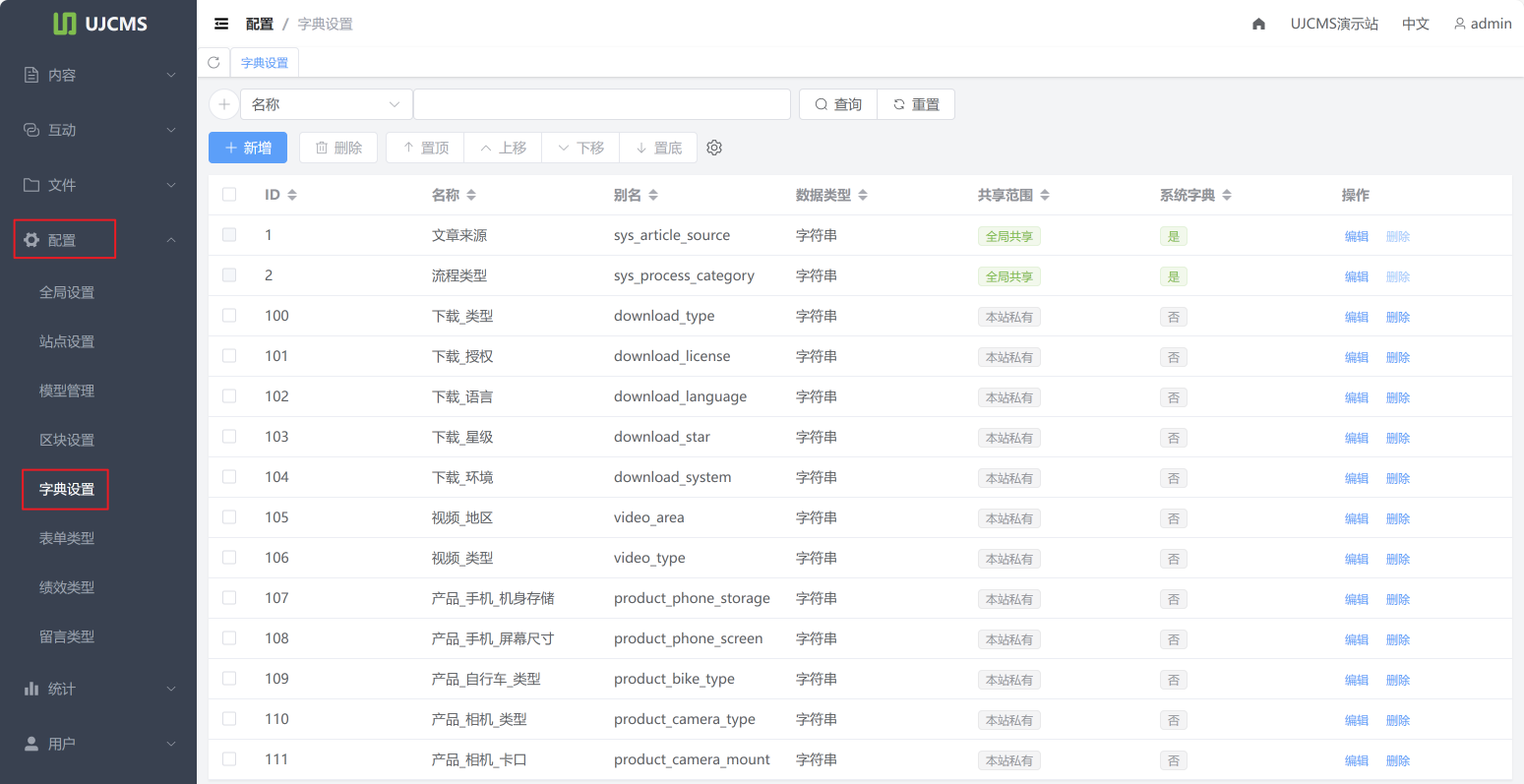Open 区块设置 menu item

tap(67, 440)
